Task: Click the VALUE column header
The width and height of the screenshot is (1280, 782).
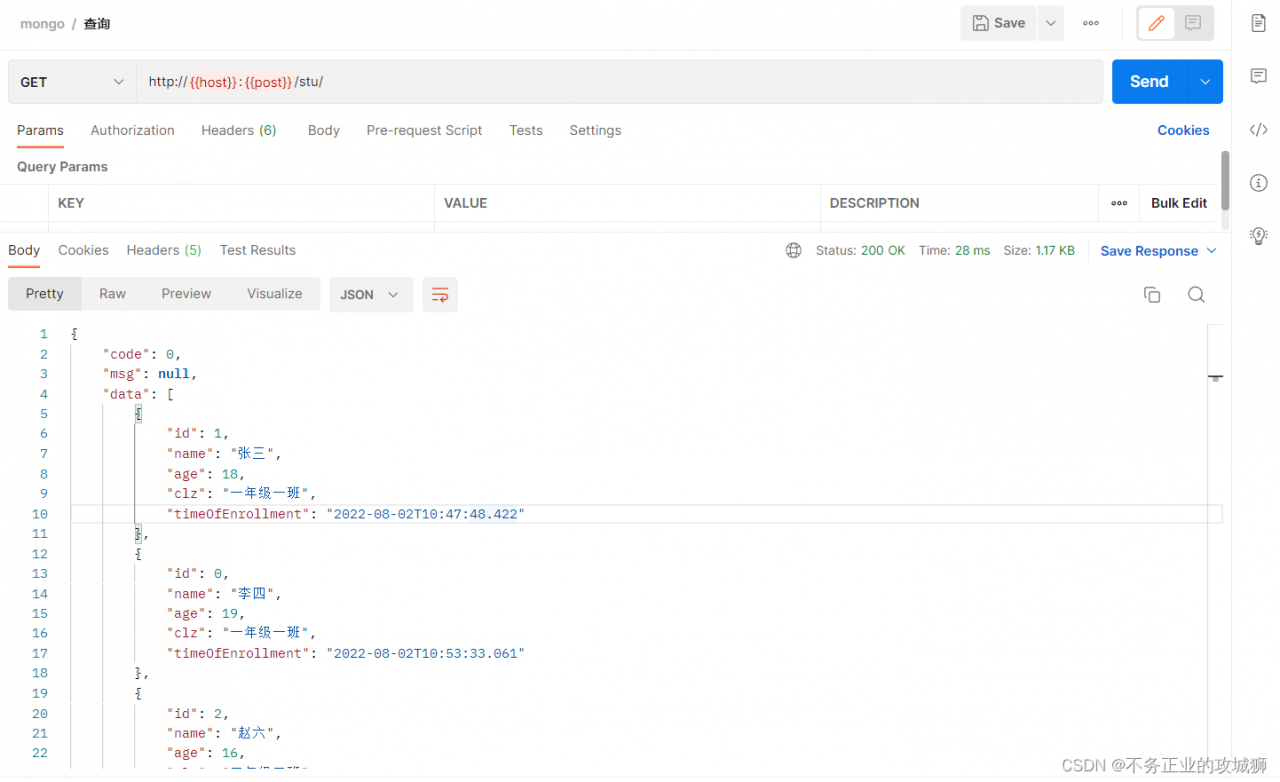Action: pyautogui.click(x=465, y=203)
